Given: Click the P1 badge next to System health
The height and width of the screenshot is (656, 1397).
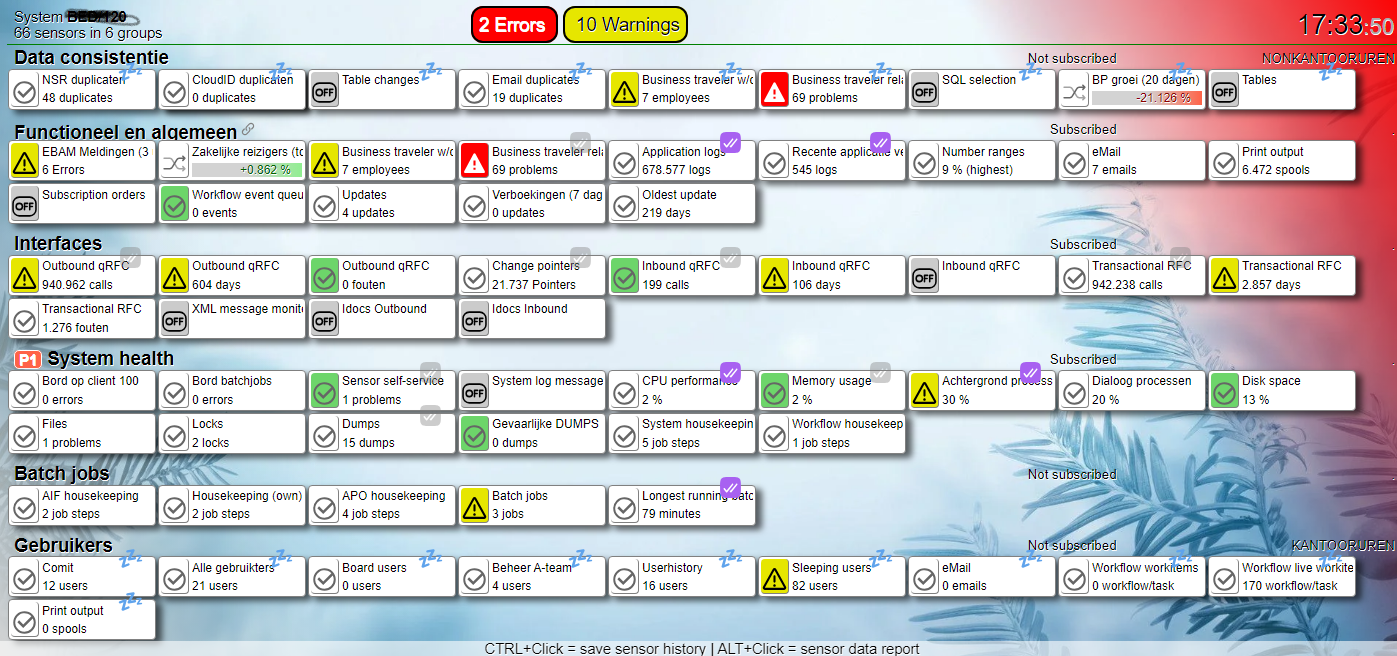Looking at the screenshot, I should [28, 359].
